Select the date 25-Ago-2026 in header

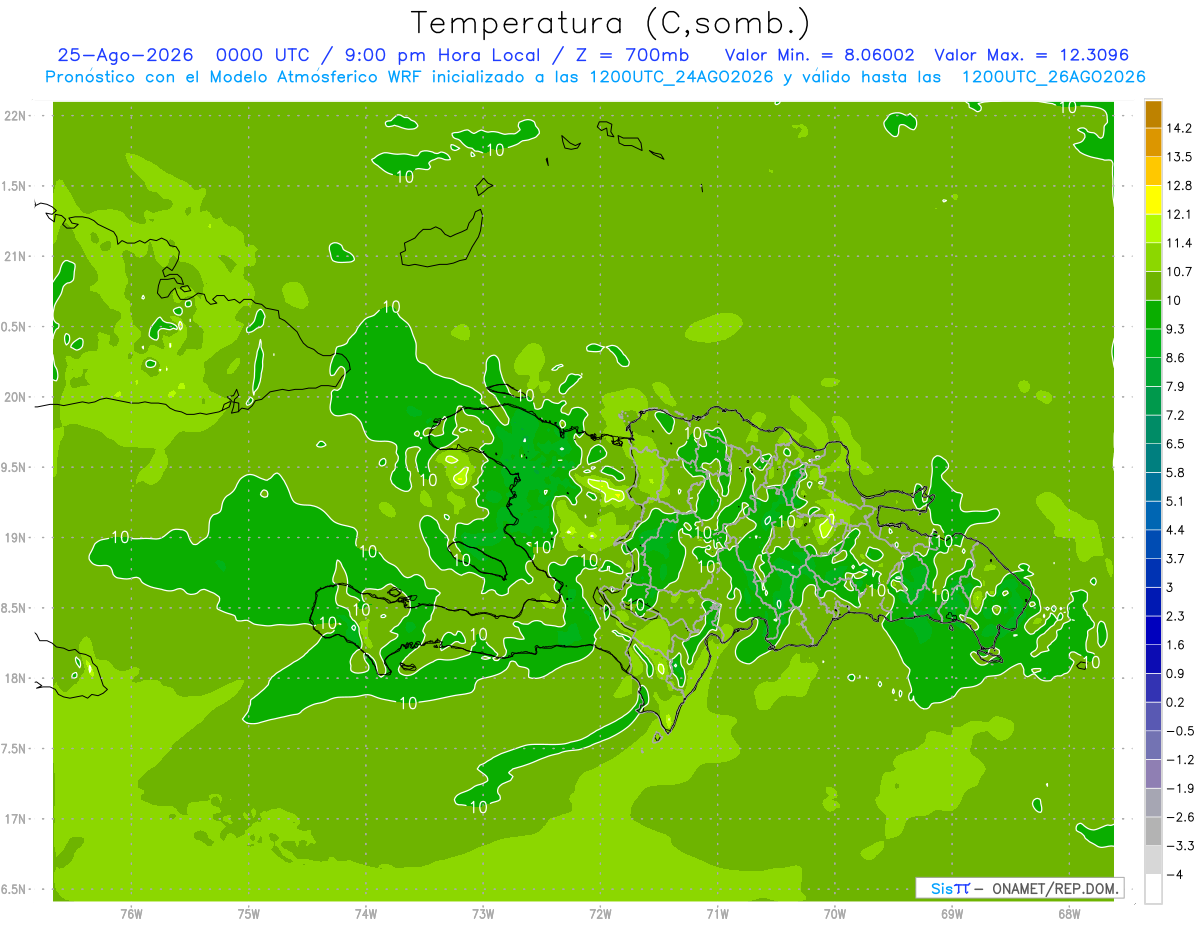[123, 56]
